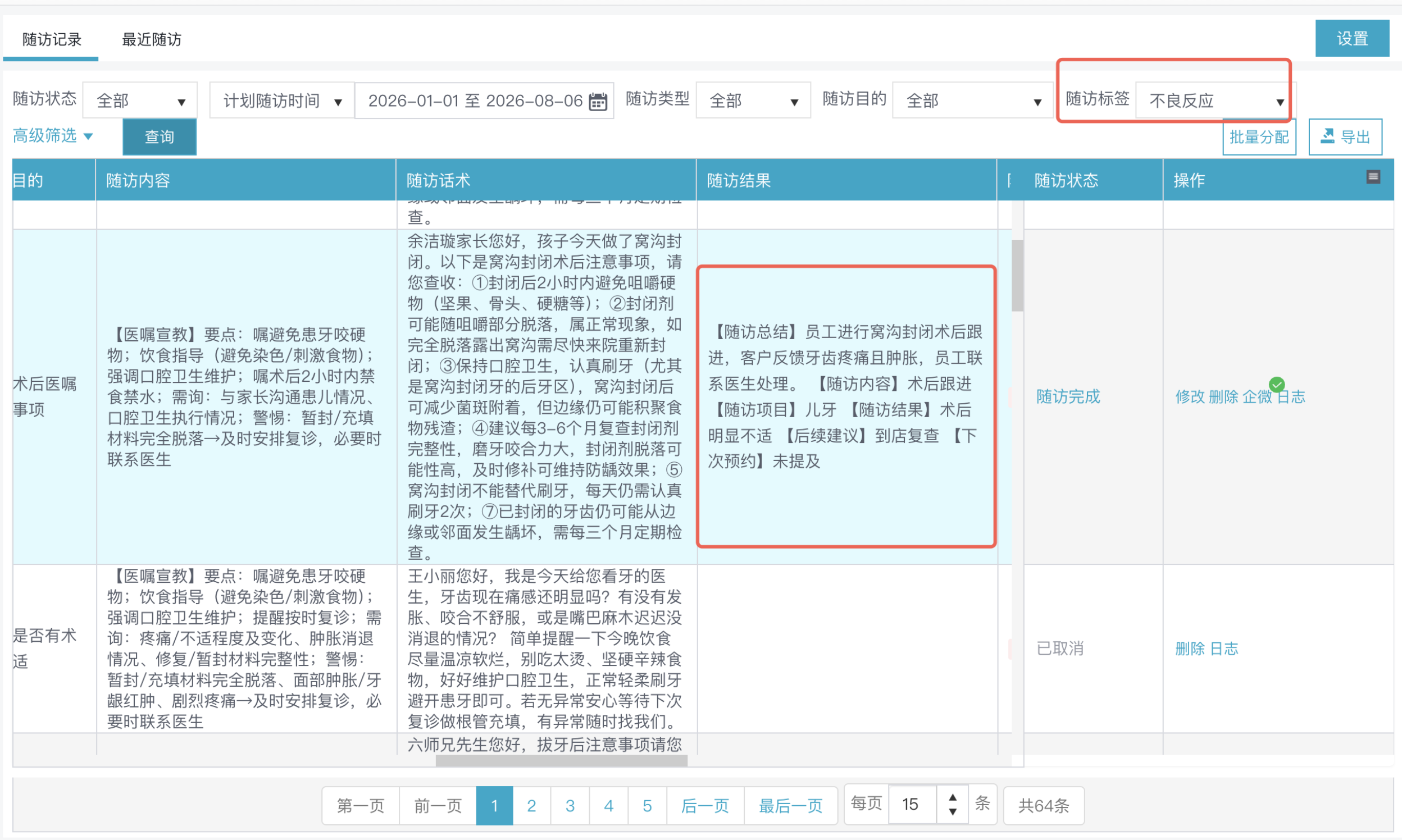Open the 计划随访时间 dropdown
This screenshot has width=1402, height=840.
pyautogui.click(x=282, y=100)
